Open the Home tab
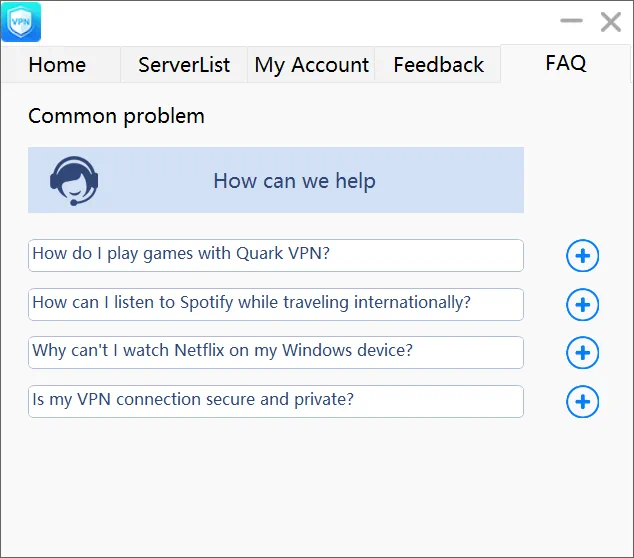Screen dimensions: 634x558 [x=57, y=65]
